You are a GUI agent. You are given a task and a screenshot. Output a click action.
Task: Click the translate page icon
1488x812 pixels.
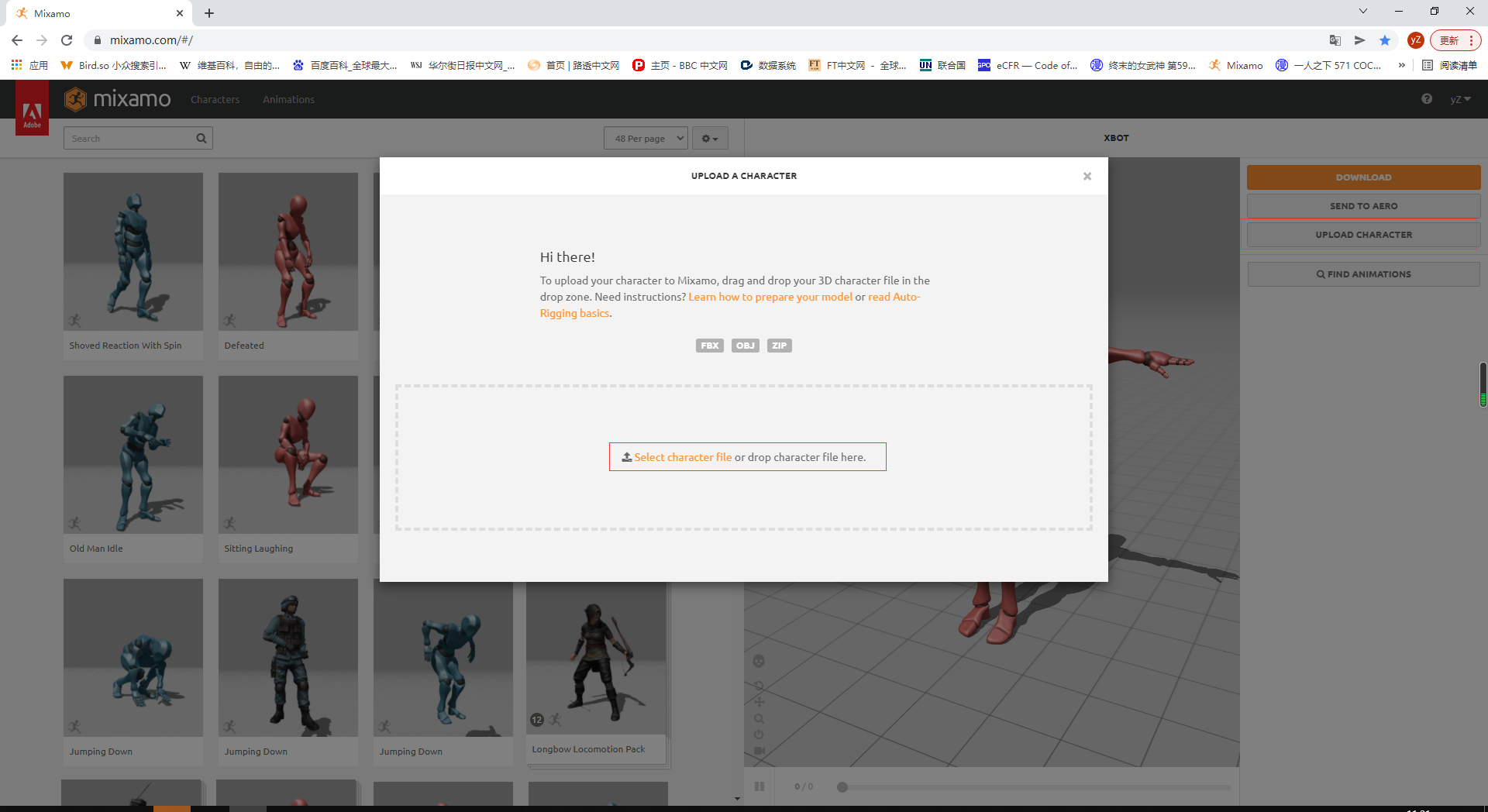[x=1335, y=40]
